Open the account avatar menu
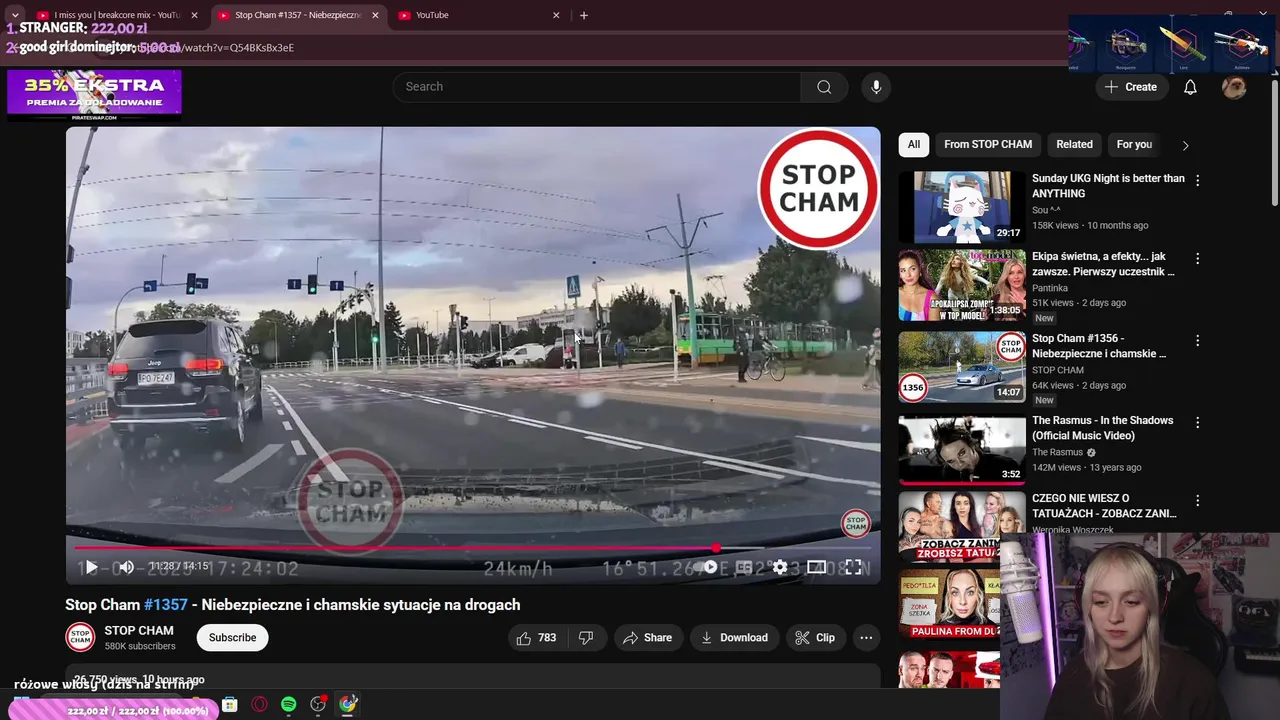The height and width of the screenshot is (720, 1280). (x=1234, y=87)
